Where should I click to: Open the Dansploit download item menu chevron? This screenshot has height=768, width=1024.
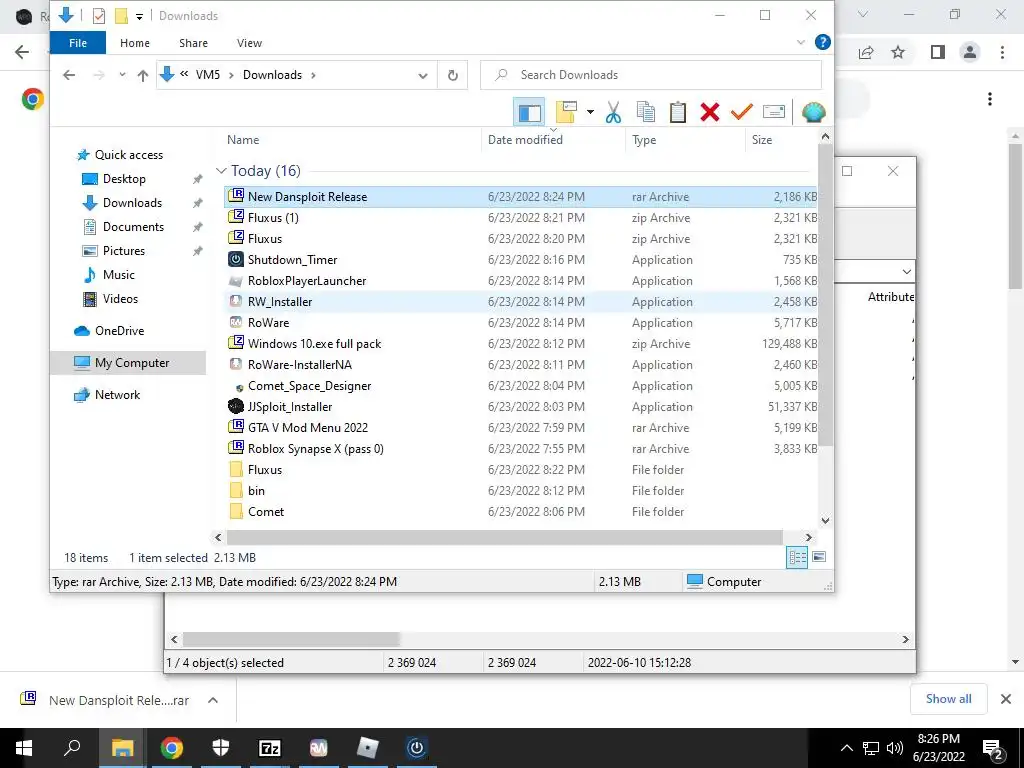pyautogui.click(x=212, y=700)
